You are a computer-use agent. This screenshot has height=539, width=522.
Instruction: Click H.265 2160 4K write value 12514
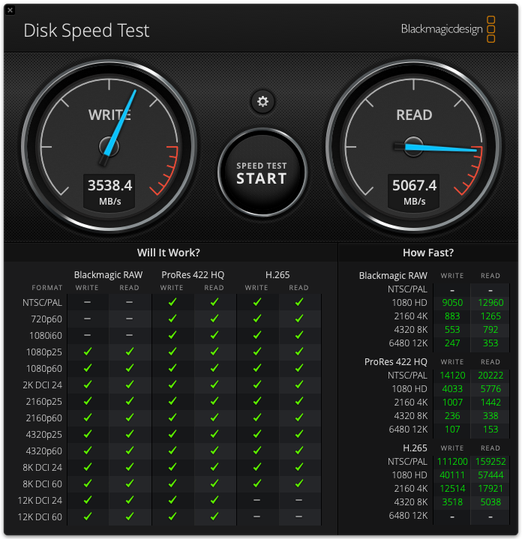452,488
